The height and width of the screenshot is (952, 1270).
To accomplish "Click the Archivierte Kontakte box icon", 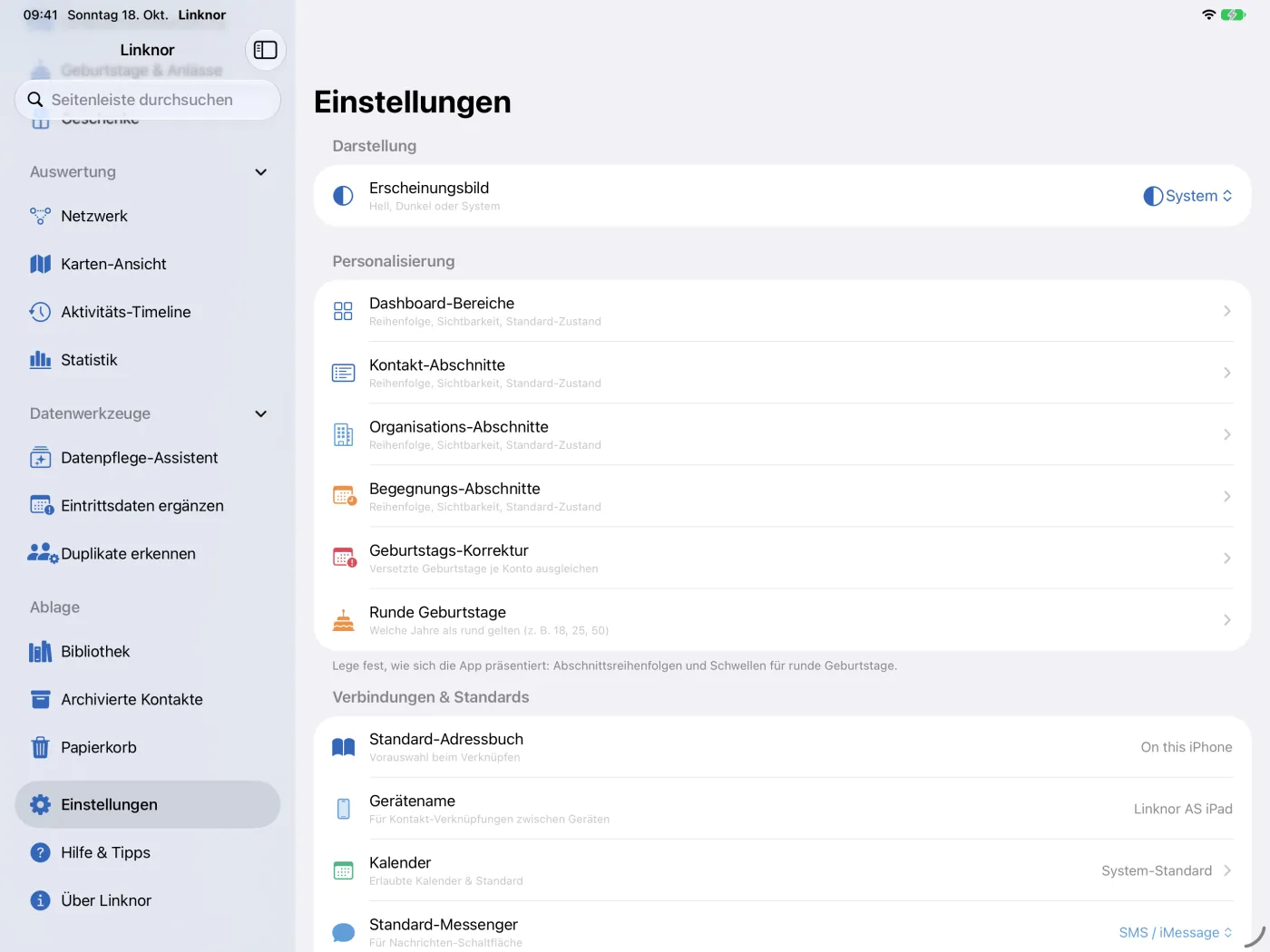I will (40, 700).
